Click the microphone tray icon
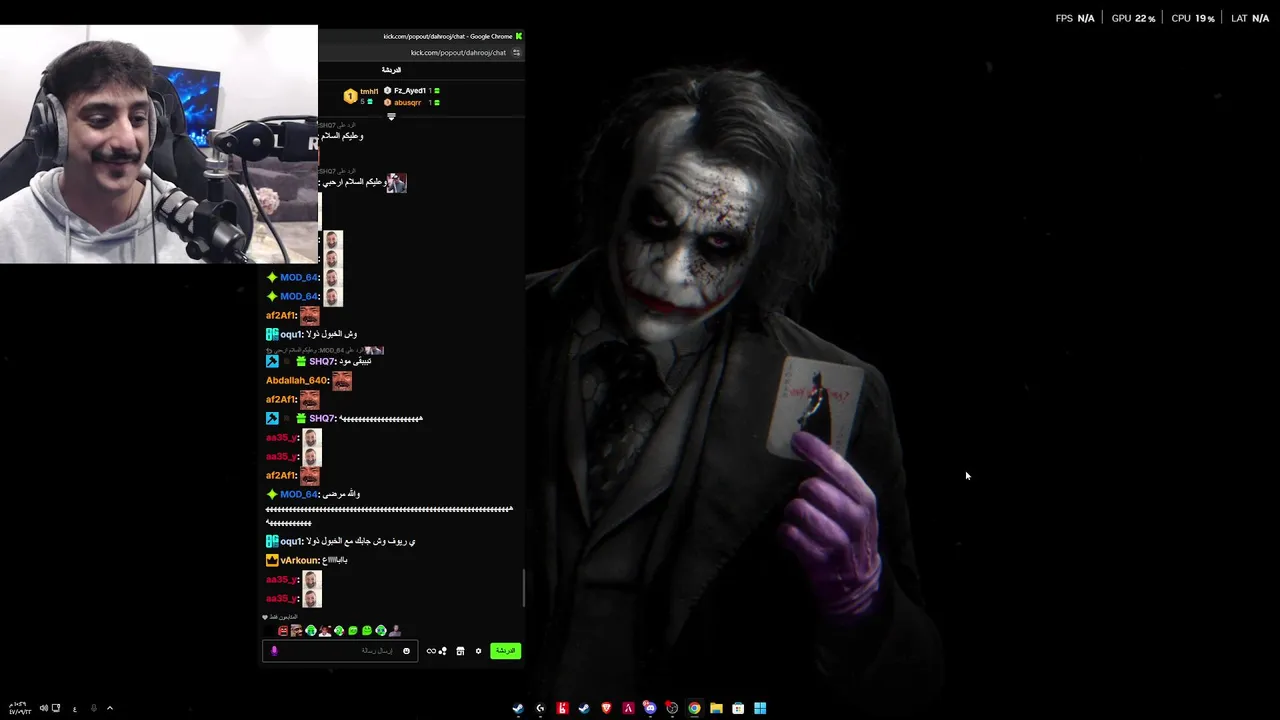The height and width of the screenshot is (720, 1280). (x=94, y=708)
